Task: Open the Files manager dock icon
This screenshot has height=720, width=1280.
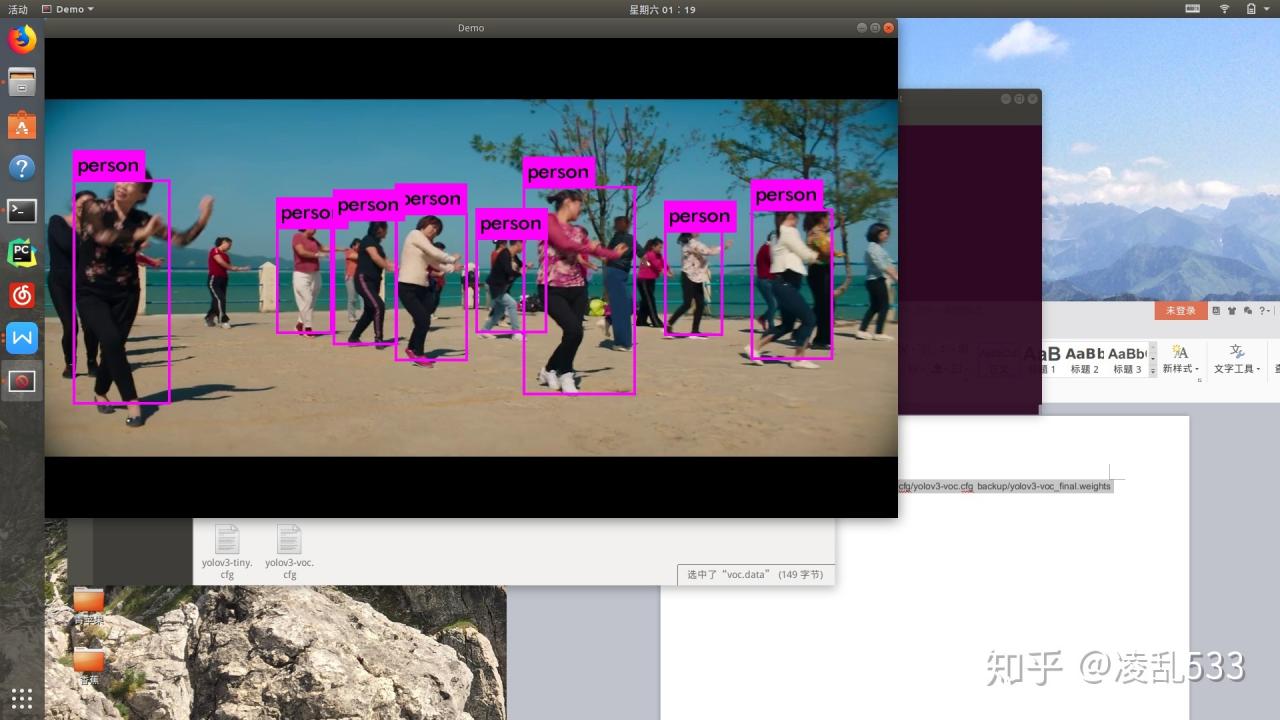Action: click(22, 82)
